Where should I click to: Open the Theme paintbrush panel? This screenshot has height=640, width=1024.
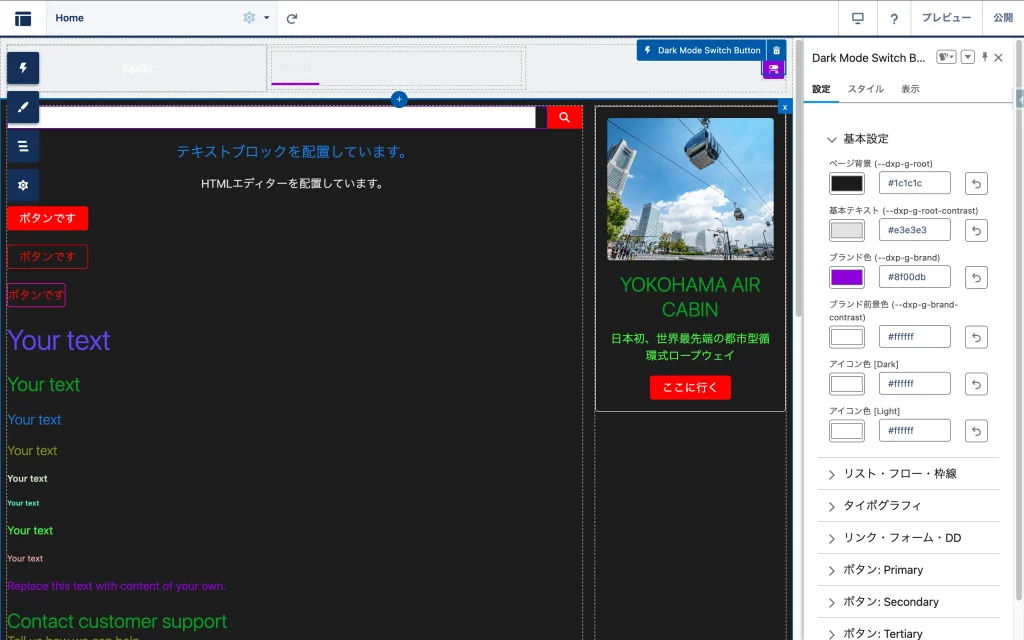23,107
